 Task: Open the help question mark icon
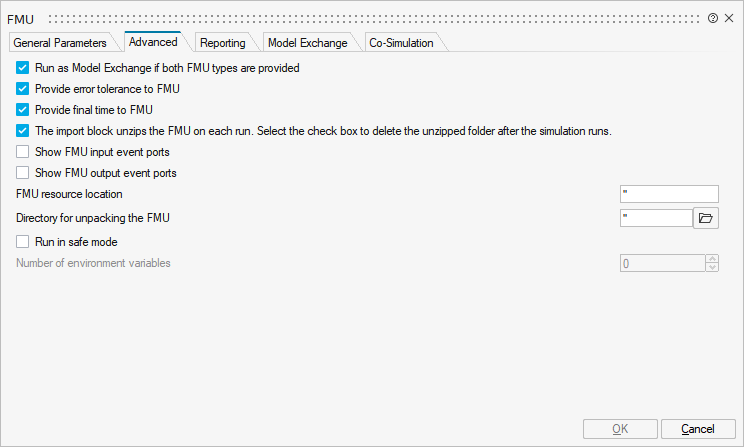(x=713, y=18)
